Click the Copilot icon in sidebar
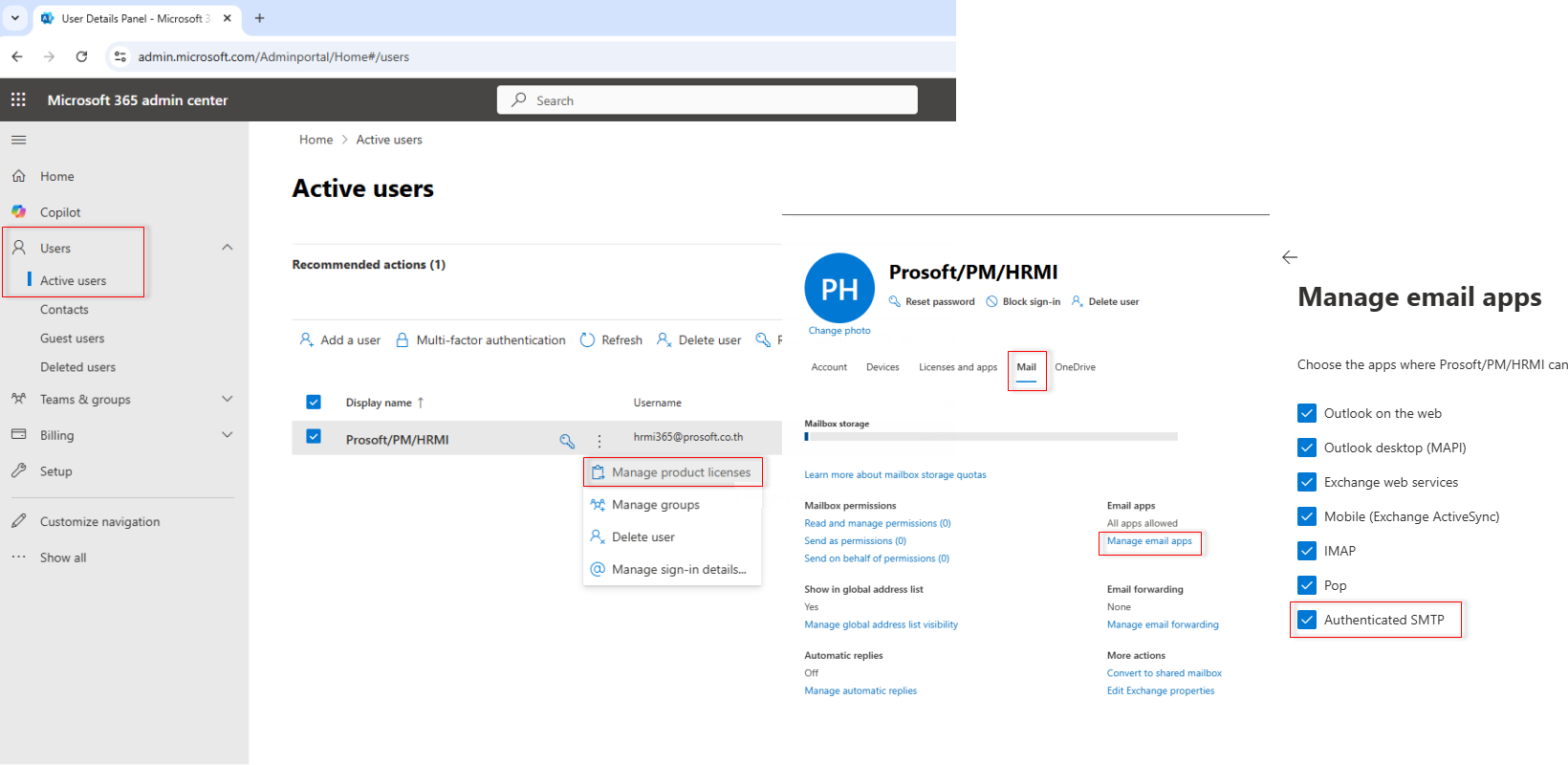This screenshot has height=765, width=1568. pyautogui.click(x=19, y=212)
